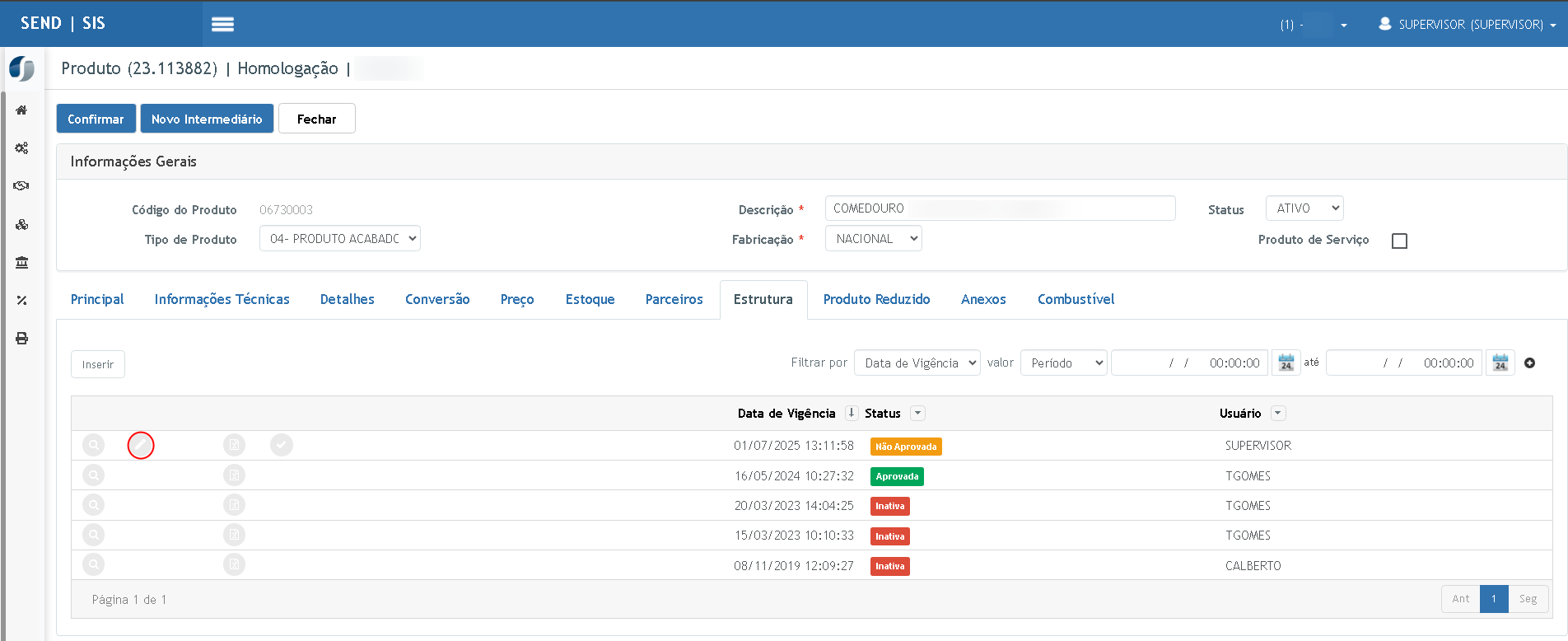Open the Status ATIVO dropdown
The image size is (1568, 641).
1304,208
